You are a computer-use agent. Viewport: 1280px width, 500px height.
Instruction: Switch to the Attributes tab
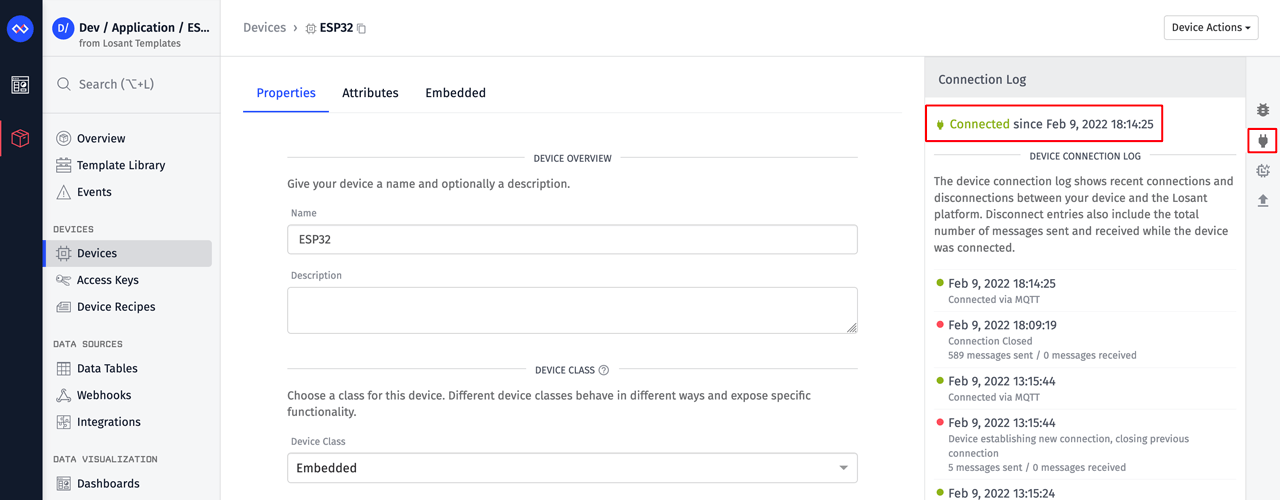click(x=370, y=93)
